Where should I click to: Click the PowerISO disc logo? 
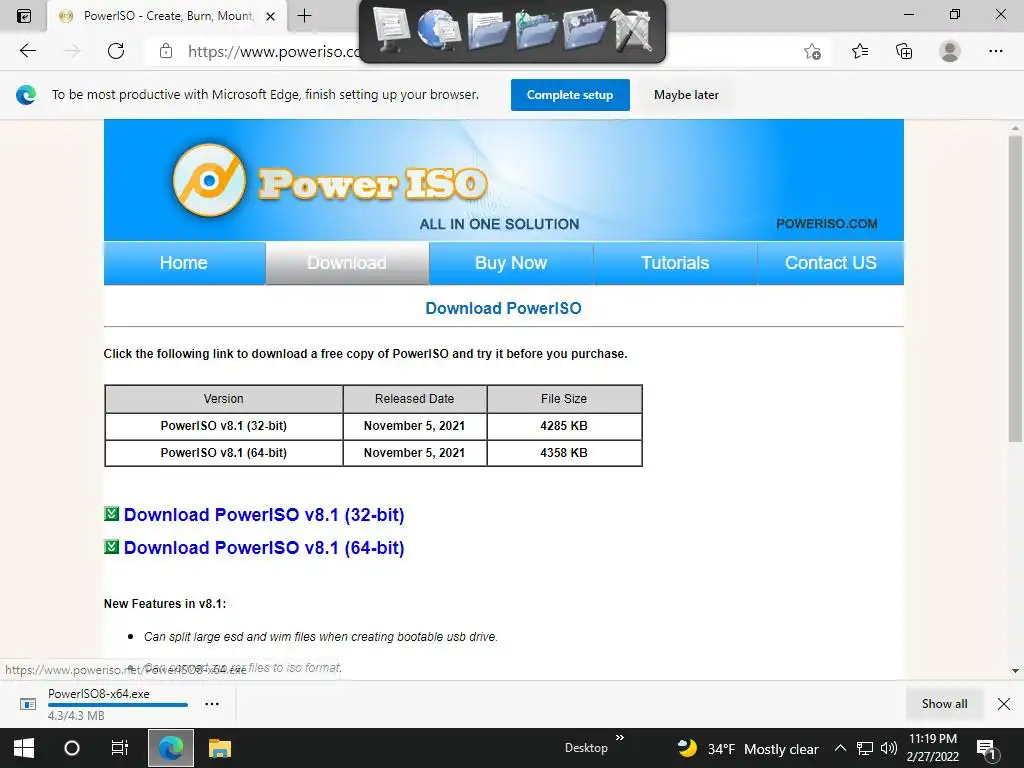(209, 180)
